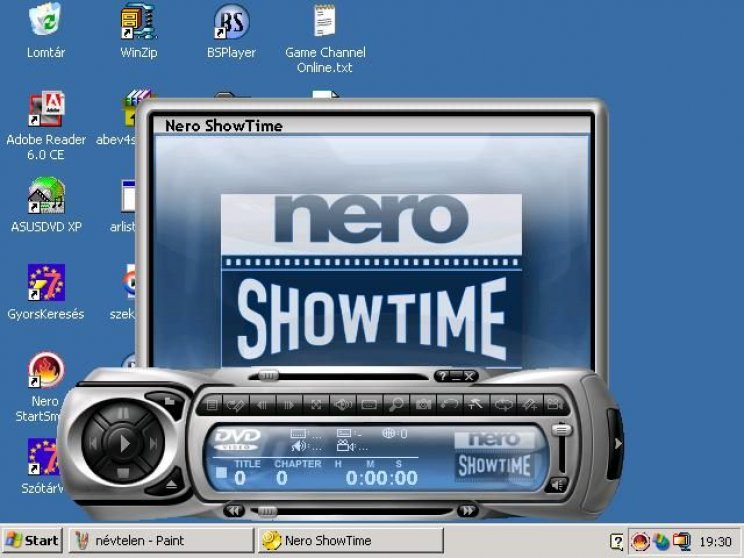Open preferences with the hammer icon
The image size is (744, 558).
tap(475, 405)
